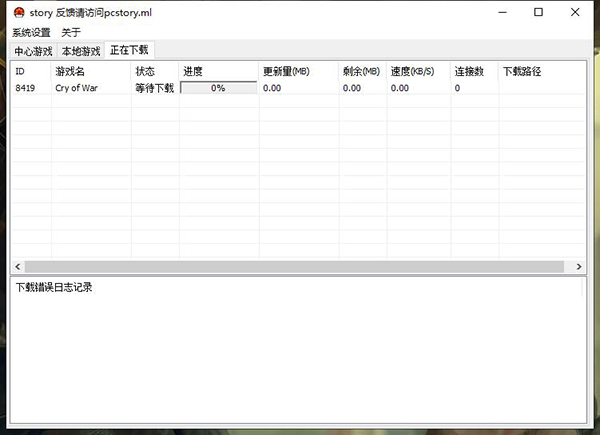This screenshot has height=435, width=600.
Task: Click the 进度 column header
Action: pos(218,72)
